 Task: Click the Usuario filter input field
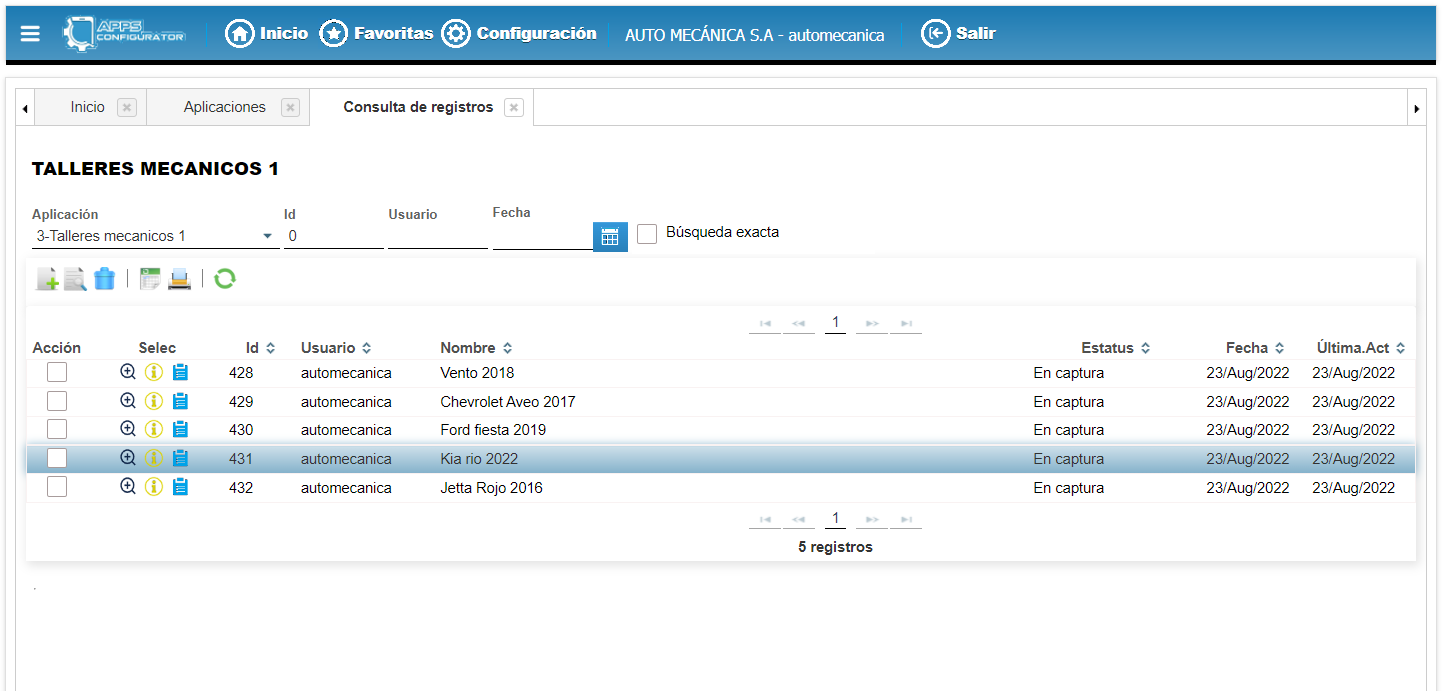tap(437, 237)
